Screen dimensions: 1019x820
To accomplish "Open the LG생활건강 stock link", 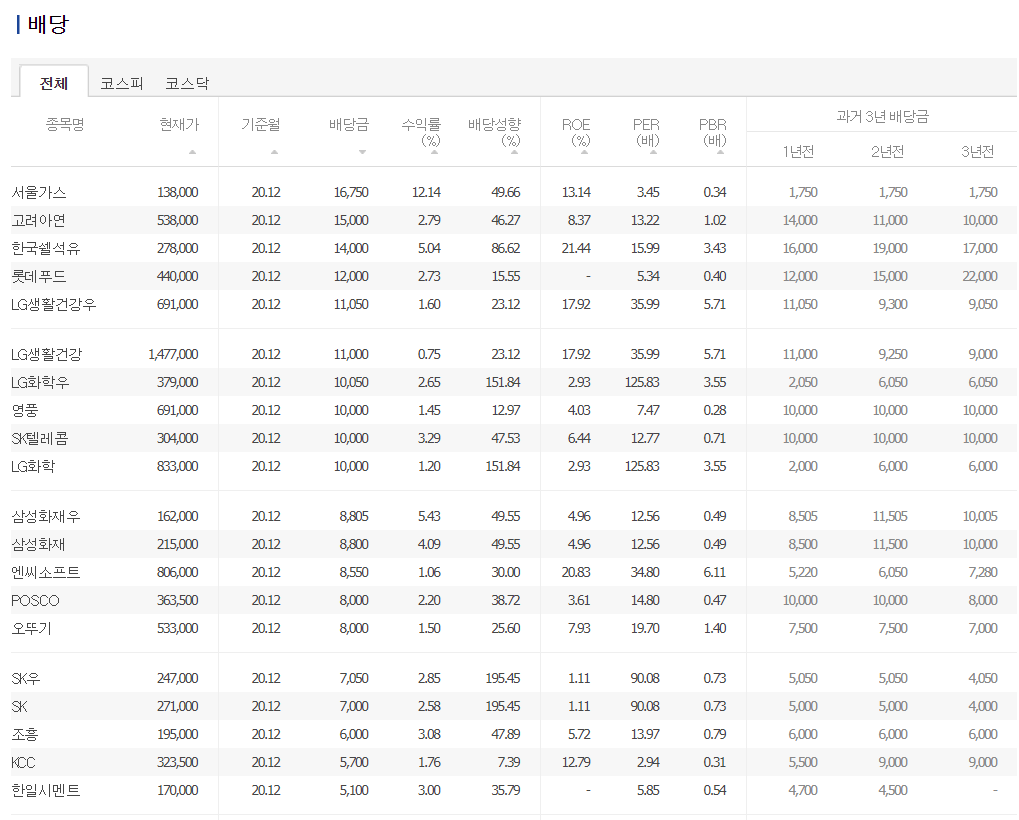I will 47,354.
